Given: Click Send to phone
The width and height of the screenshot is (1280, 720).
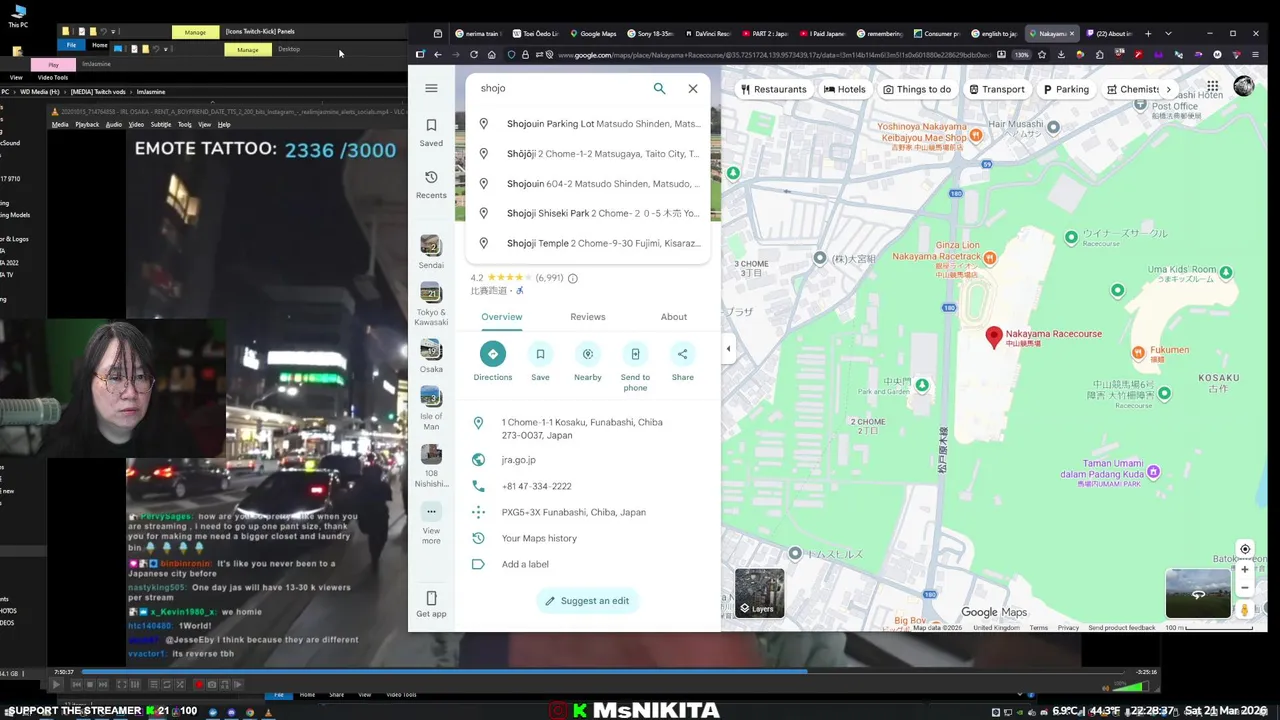Looking at the screenshot, I should coord(635,366).
